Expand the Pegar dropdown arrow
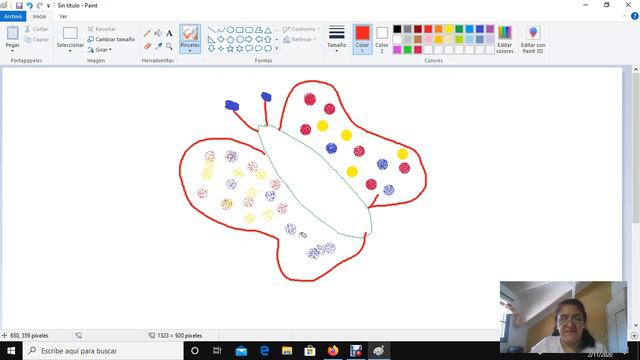 pyautogui.click(x=12, y=51)
